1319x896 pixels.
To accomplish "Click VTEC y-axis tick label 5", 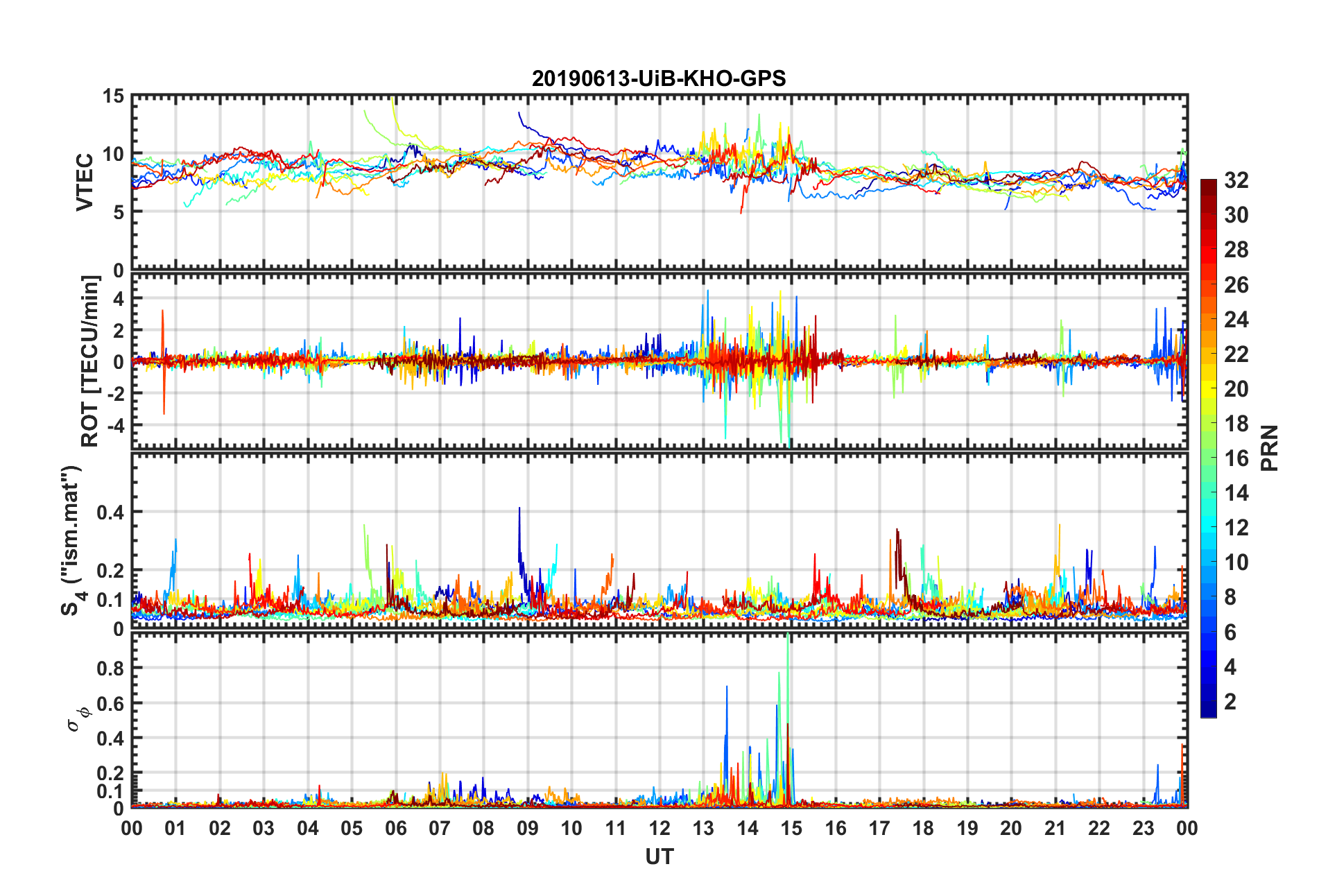I will (x=119, y=212).
